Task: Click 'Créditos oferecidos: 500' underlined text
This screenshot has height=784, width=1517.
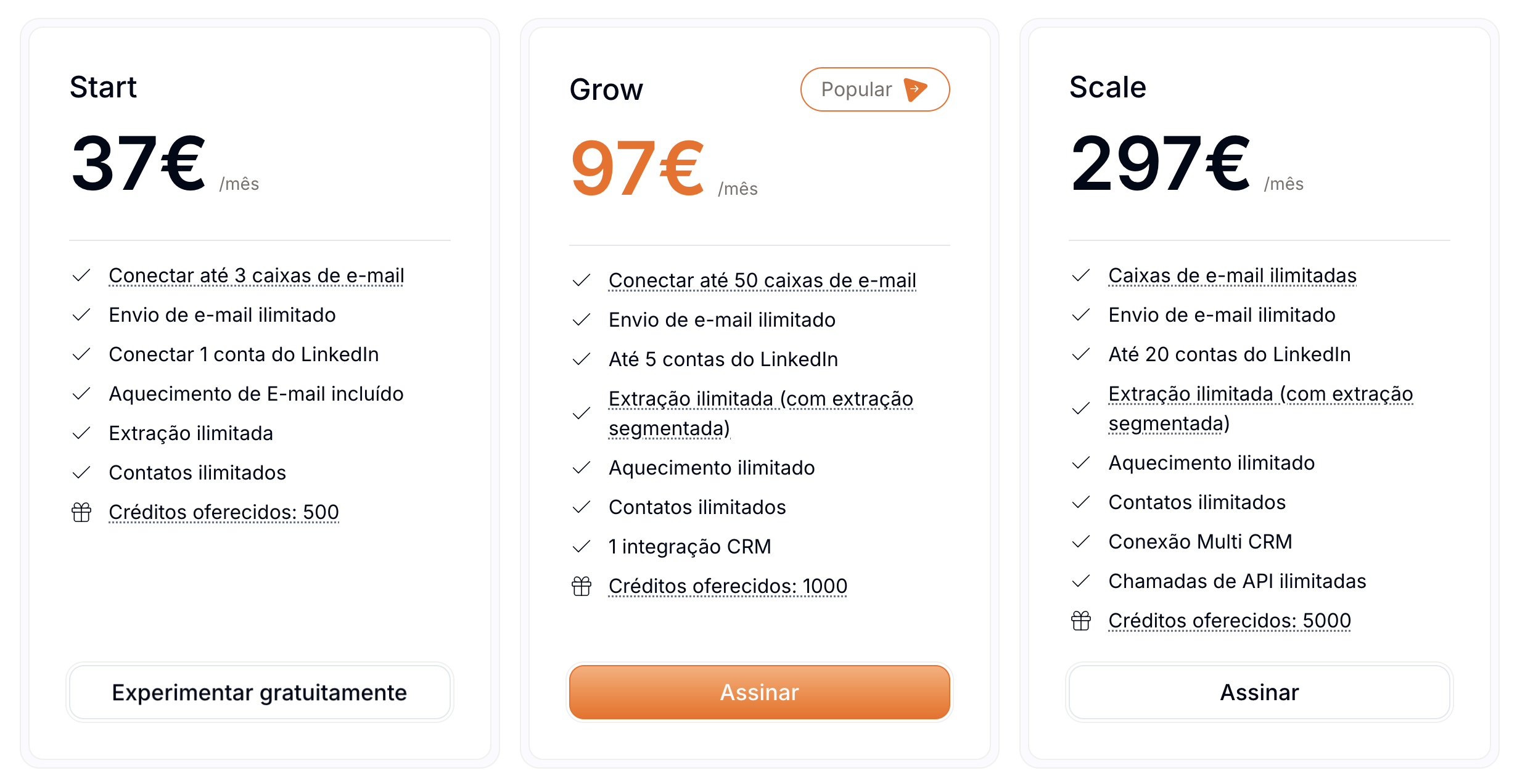Action: pos(223,512)
